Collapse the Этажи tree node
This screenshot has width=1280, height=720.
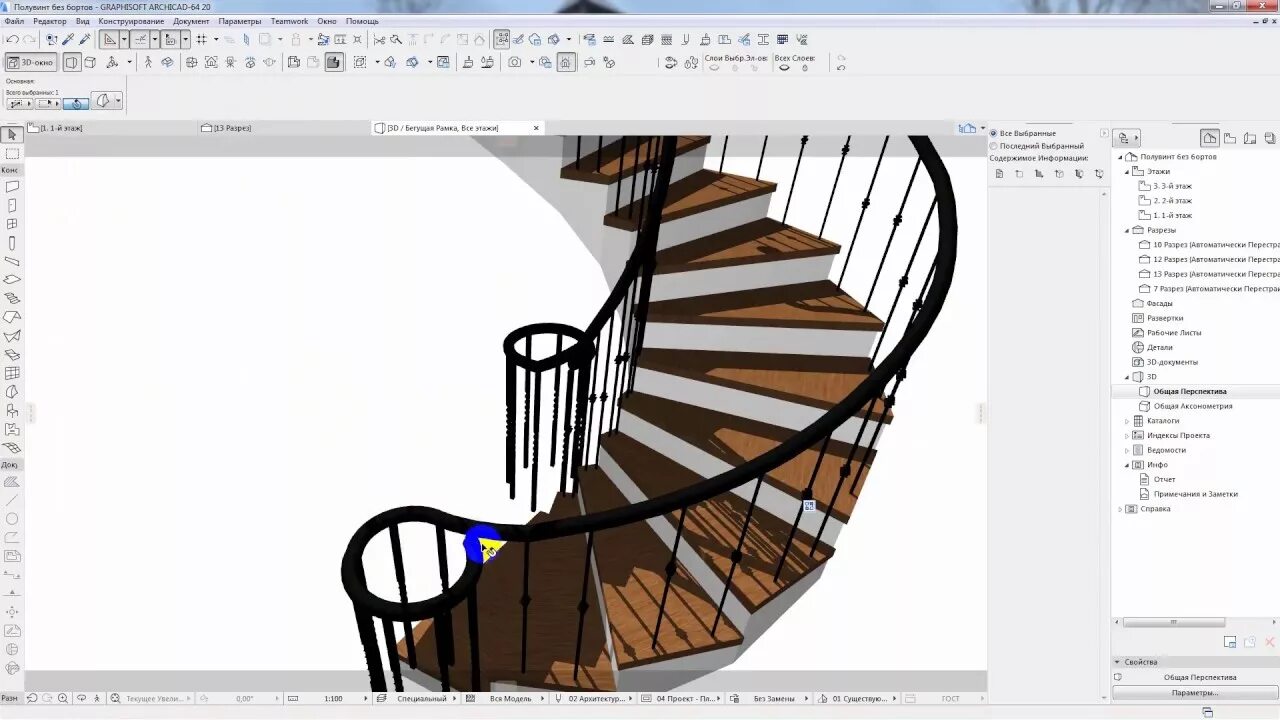(1126, 171)
